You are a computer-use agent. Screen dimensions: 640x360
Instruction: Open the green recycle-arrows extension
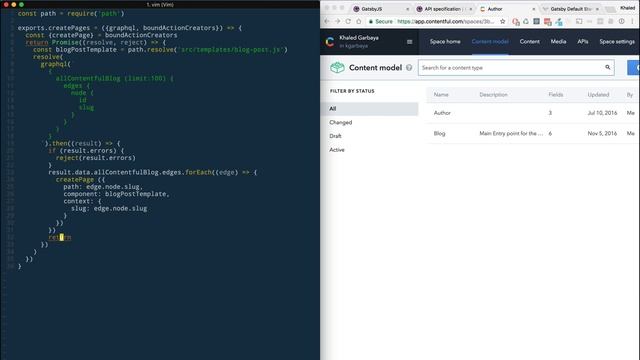coord(526,21)
